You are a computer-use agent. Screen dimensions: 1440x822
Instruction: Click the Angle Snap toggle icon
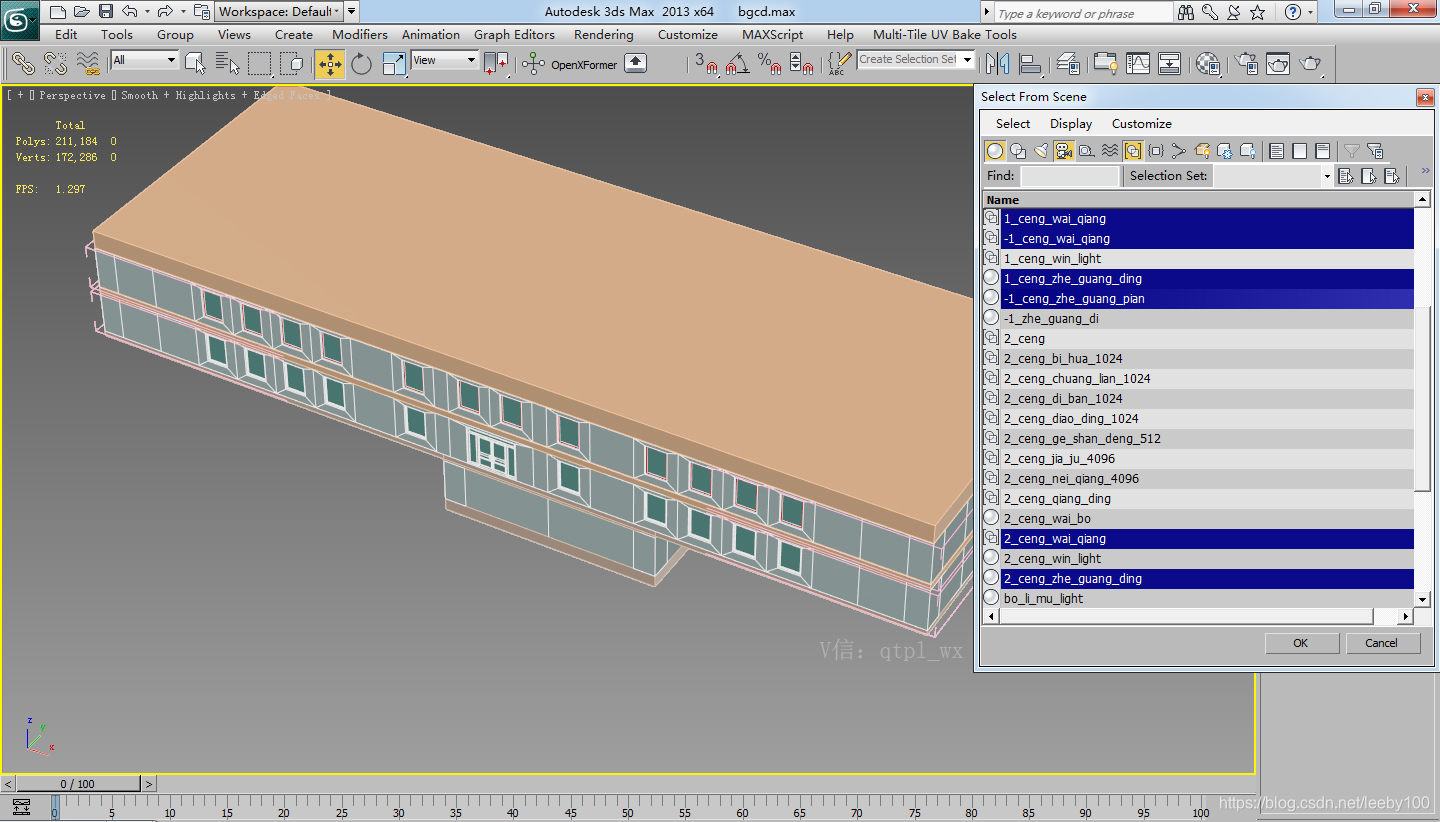tap(738, 64)
